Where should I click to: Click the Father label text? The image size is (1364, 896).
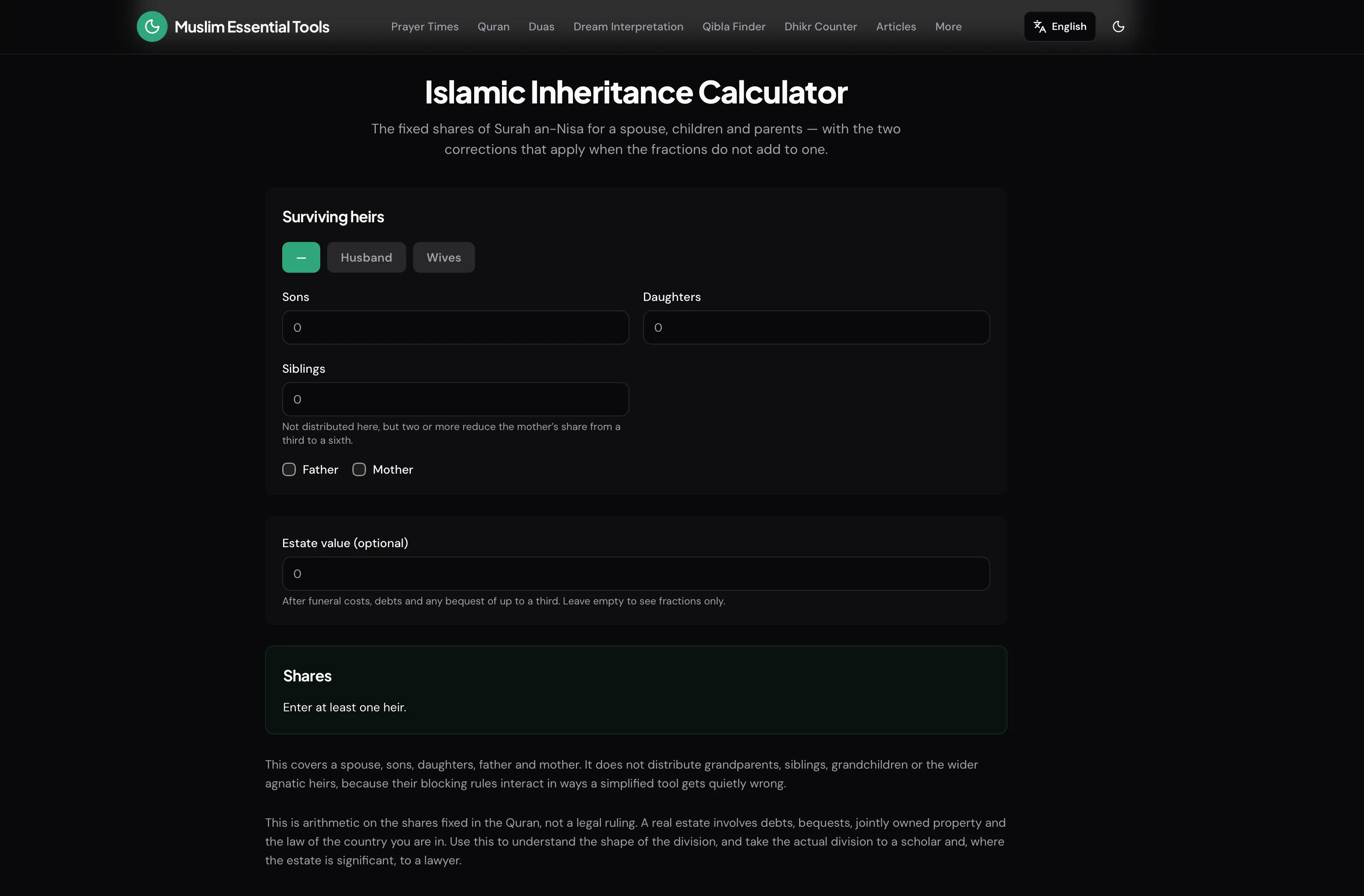(320, 470)
